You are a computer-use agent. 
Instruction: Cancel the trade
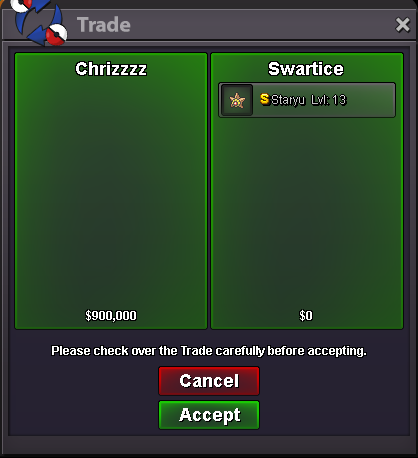click(209, 381)
